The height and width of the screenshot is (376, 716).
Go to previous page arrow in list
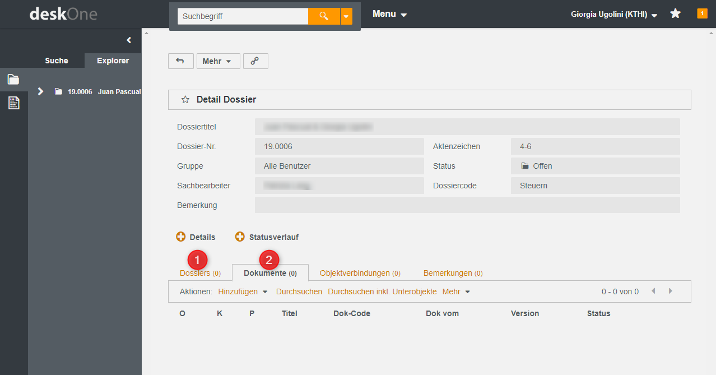pyautogui.click(x=653, y=291)
